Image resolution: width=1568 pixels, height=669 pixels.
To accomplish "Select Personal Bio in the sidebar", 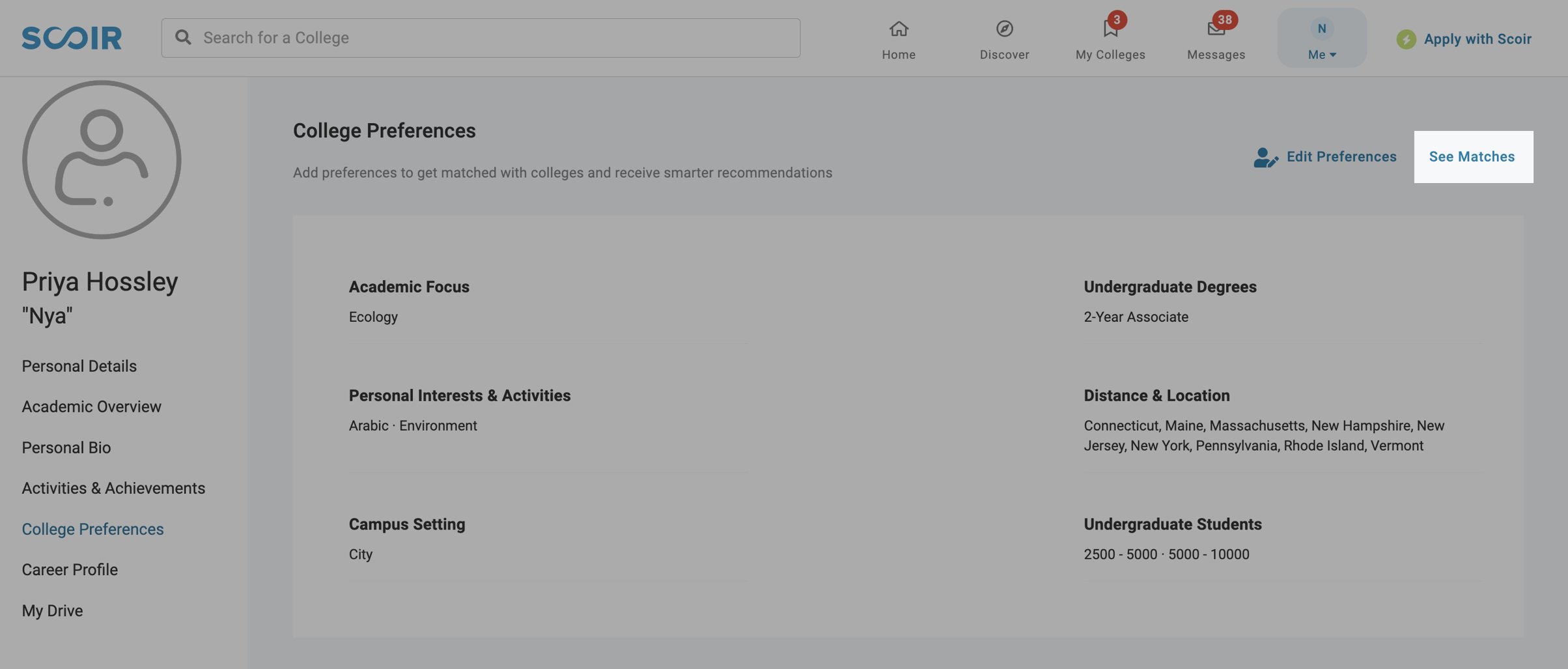I will click(66, 448).
